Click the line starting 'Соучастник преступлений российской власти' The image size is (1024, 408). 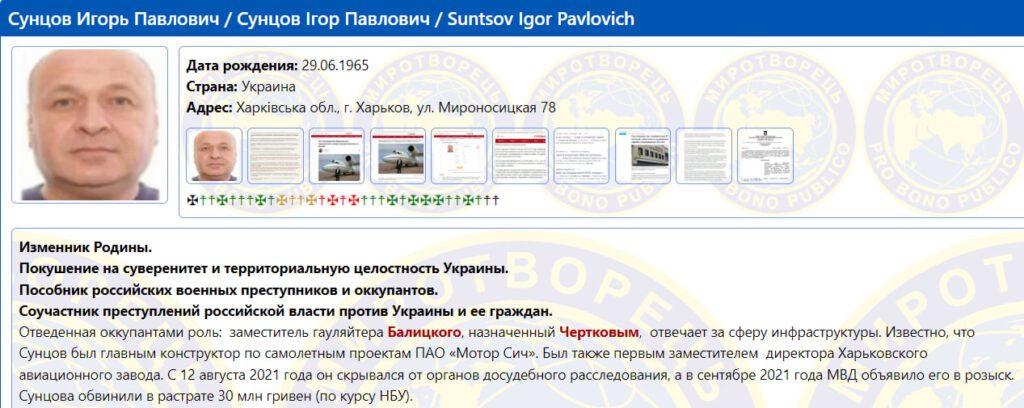pyautogui.click(x=286, y=311)
